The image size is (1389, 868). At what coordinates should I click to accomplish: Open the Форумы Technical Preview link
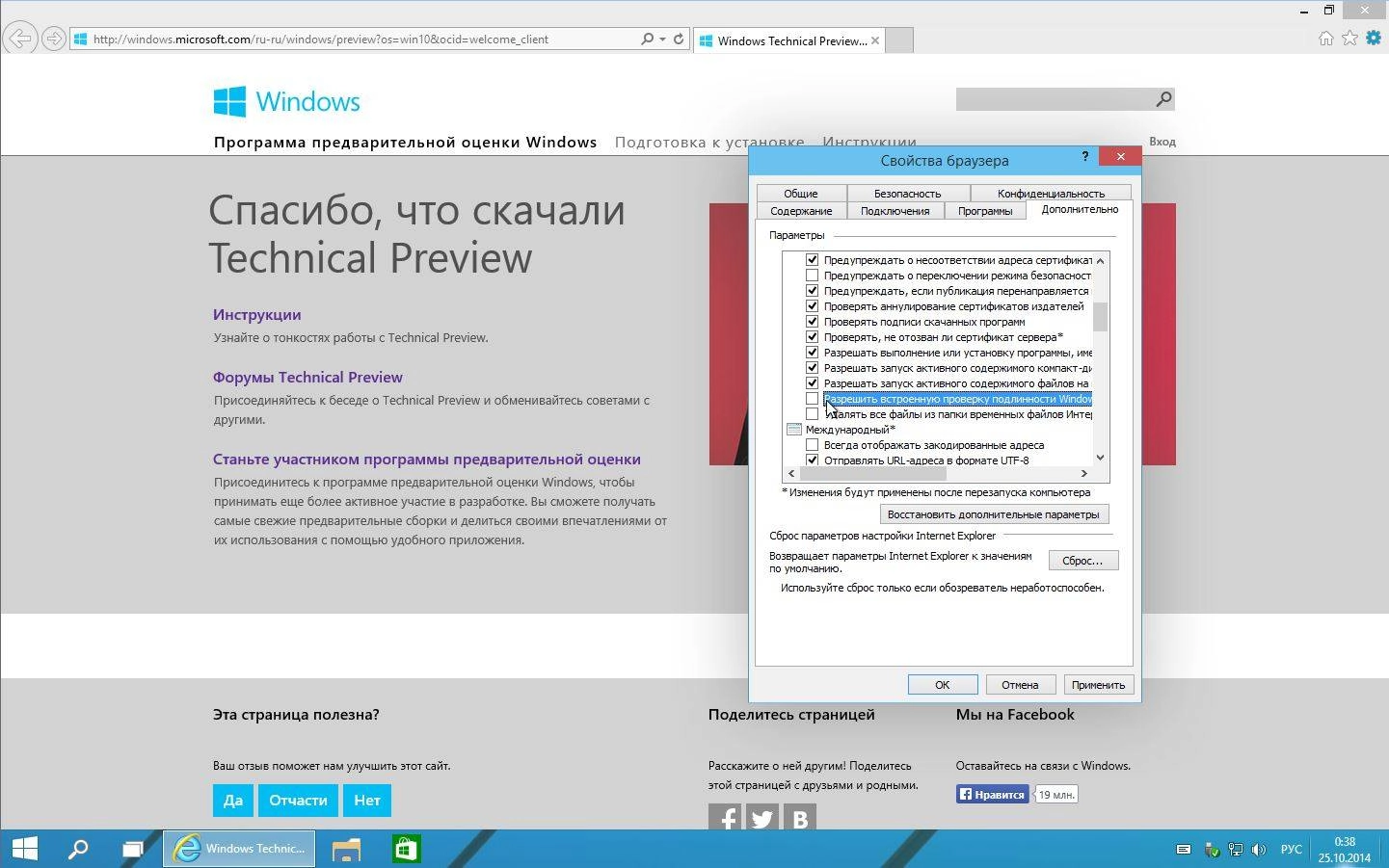tap(307, 378)
